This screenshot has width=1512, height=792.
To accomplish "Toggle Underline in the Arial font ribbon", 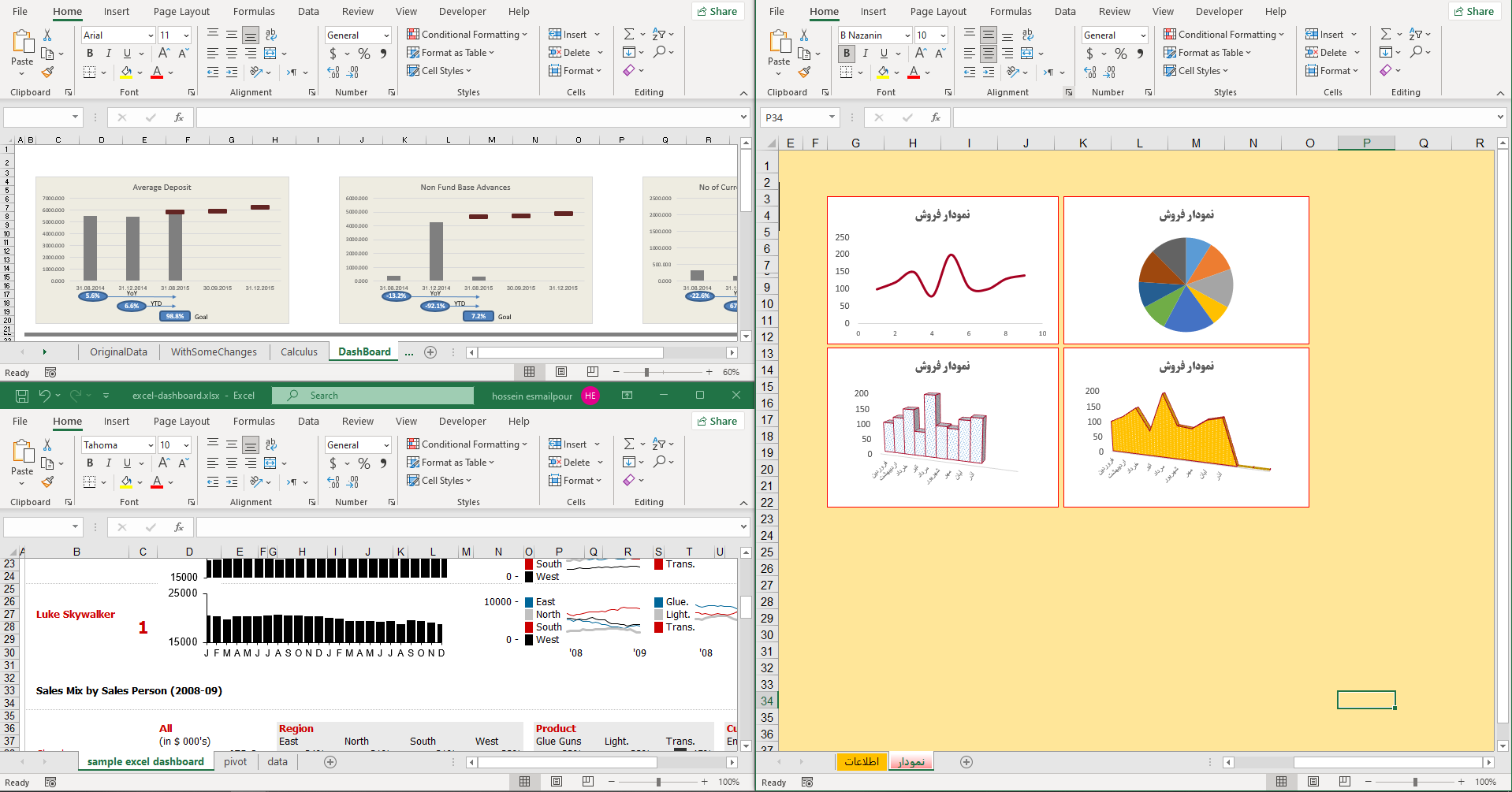I will tap(127, 54).
